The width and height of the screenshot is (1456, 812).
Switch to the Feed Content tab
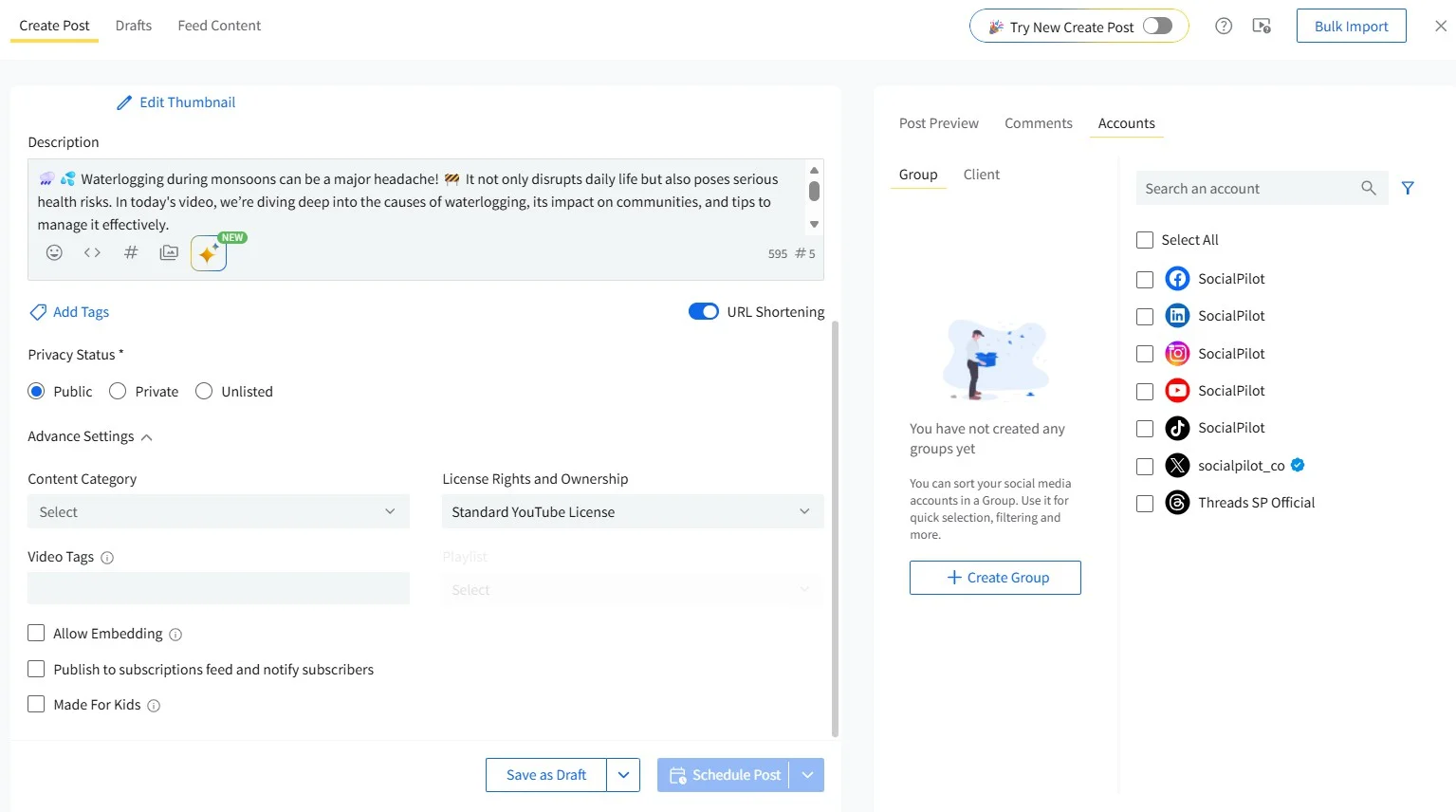[x=219, y=26]
